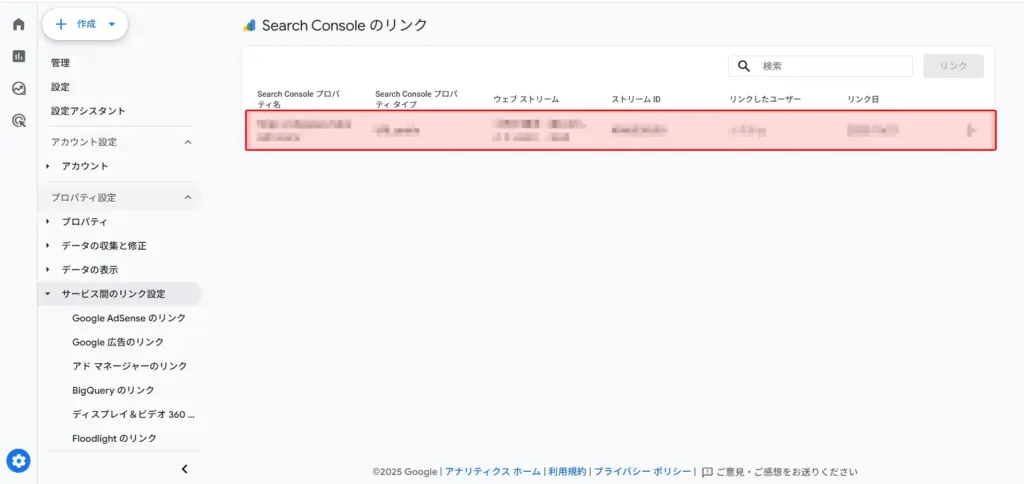Expand the データの収集と修正 tree item
This screenshot has height=484, width=1024.
[x=48, y=246]
